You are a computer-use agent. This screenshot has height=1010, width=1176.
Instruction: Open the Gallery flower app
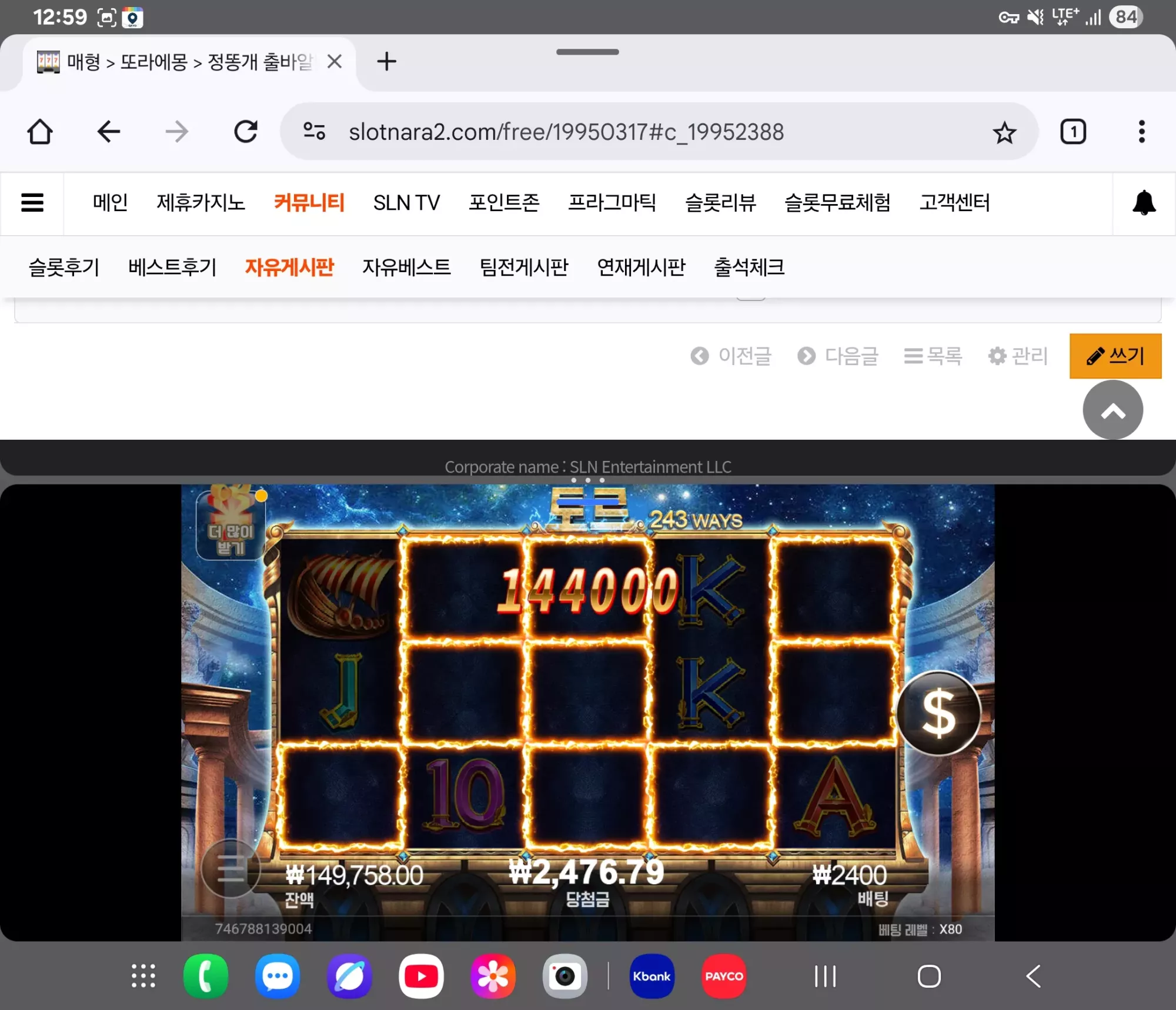pos(493,976)
